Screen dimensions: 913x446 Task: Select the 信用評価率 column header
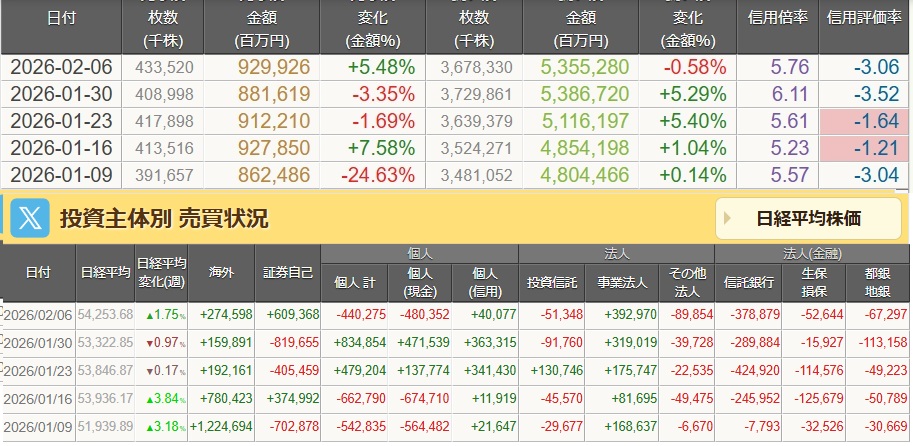click(864, 18)
